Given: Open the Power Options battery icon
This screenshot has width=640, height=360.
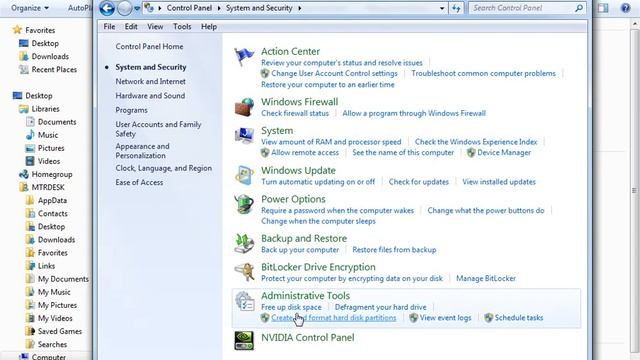Looking at the screenshot, I should tap(244, 204).
